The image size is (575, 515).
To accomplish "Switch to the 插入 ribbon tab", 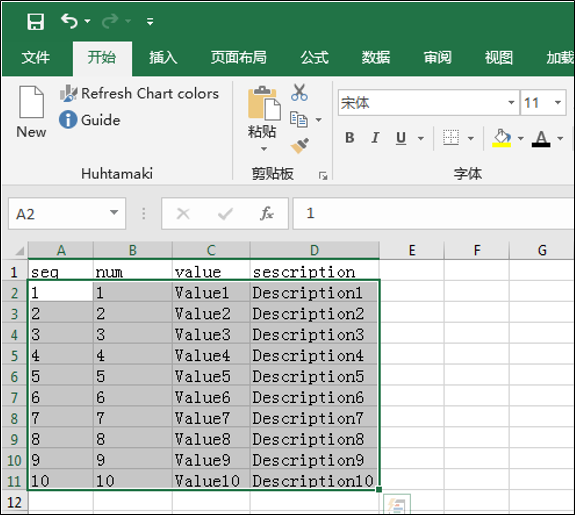I will click(x=163, y=58).
